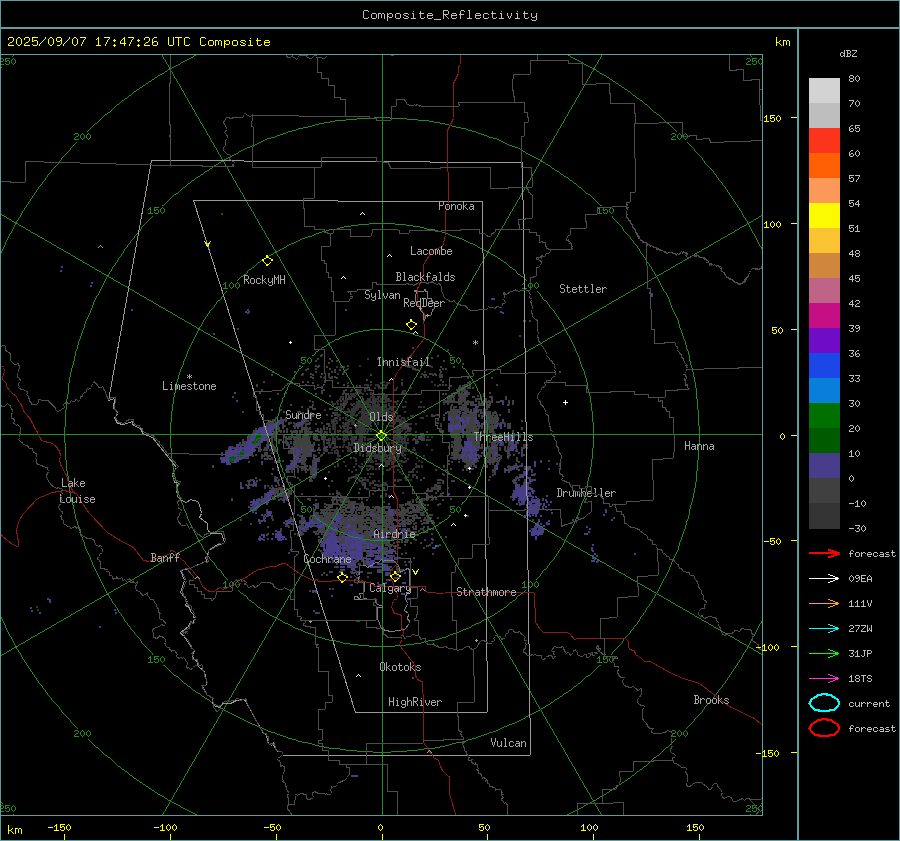
Task: Click the cyan current ellipse in legend
Action: click(x=824, y=703)
